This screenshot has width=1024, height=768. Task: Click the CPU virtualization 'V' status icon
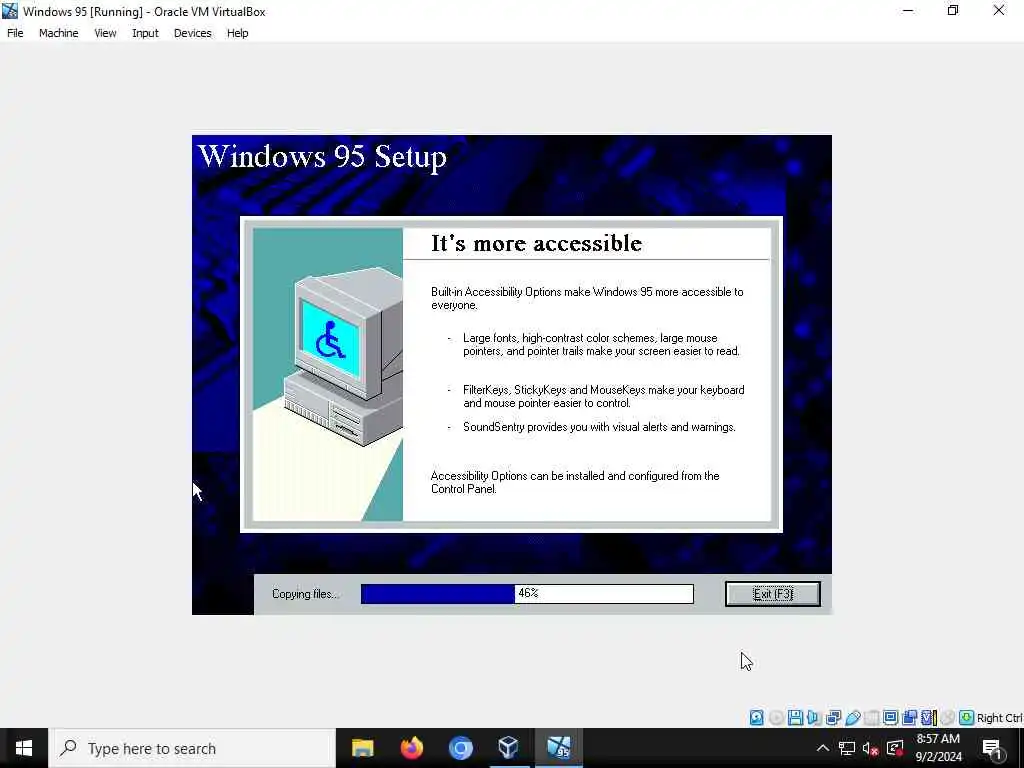coord(929,718)
